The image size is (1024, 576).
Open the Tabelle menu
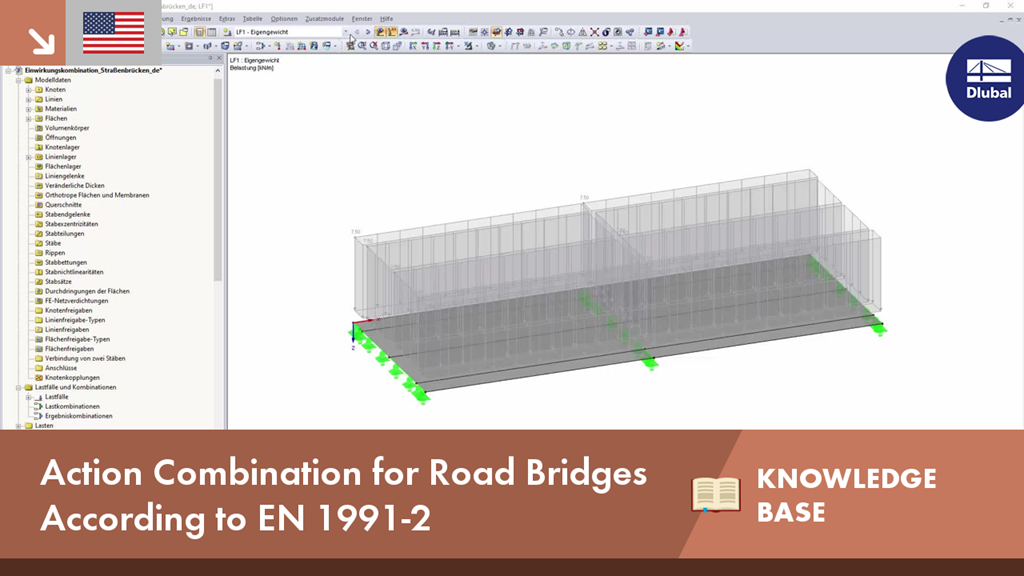click(x=252, y=19)
